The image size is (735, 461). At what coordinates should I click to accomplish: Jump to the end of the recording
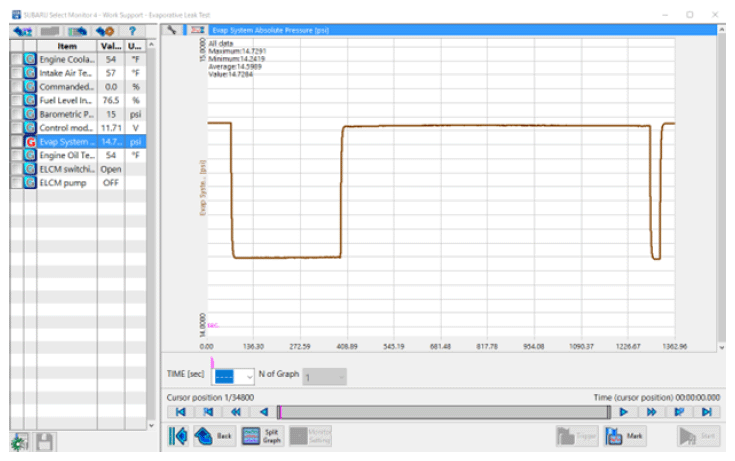[707, 411]
